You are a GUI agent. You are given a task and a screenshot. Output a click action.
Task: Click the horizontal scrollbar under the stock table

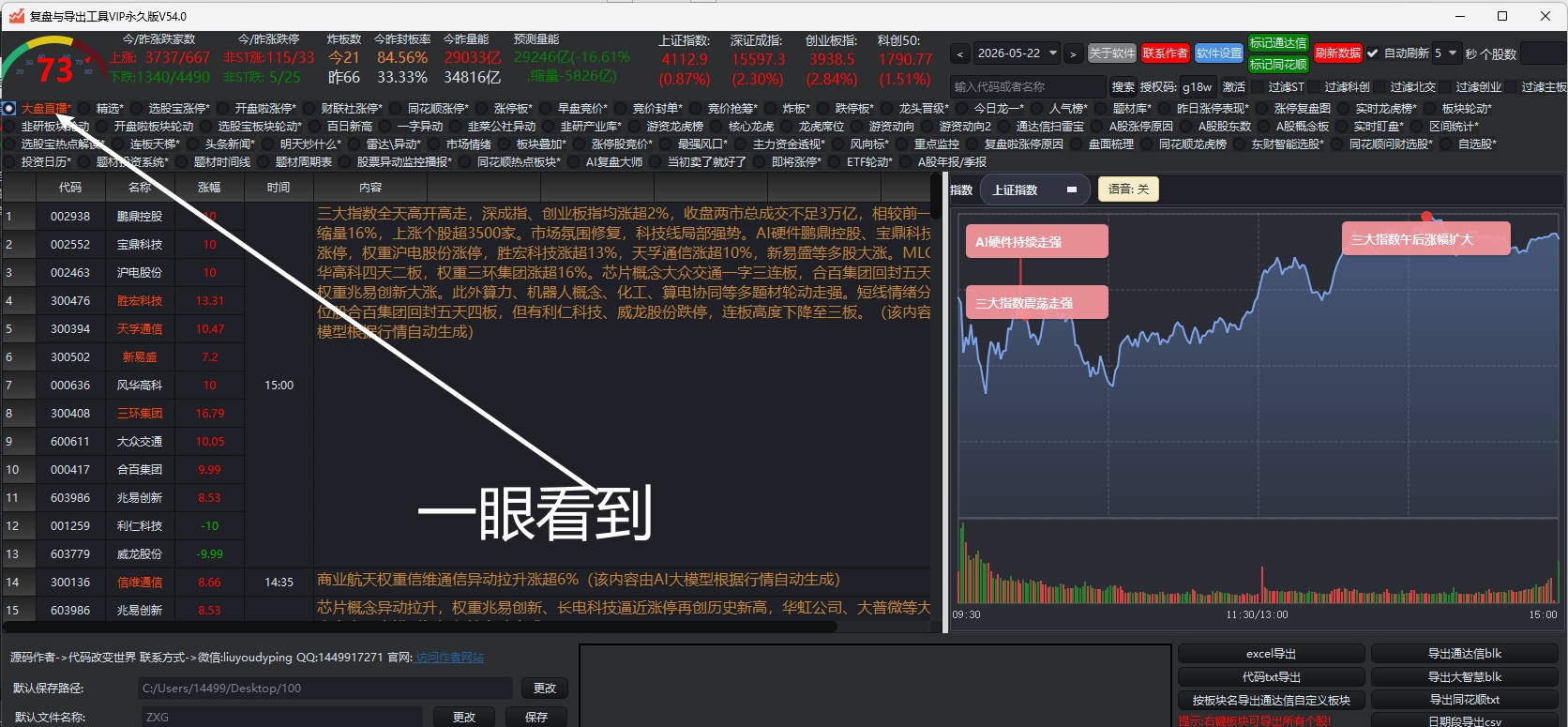tap(420, 626)
